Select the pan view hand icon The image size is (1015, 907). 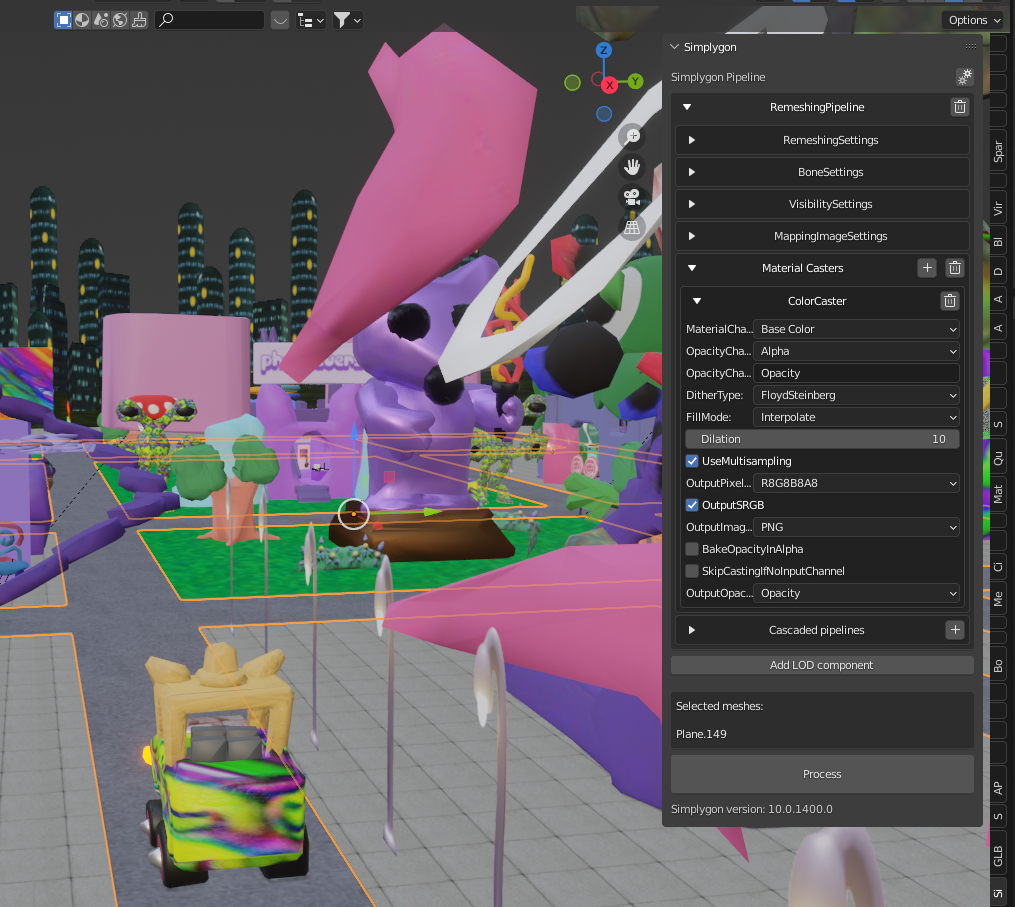(x=632, y=166)
